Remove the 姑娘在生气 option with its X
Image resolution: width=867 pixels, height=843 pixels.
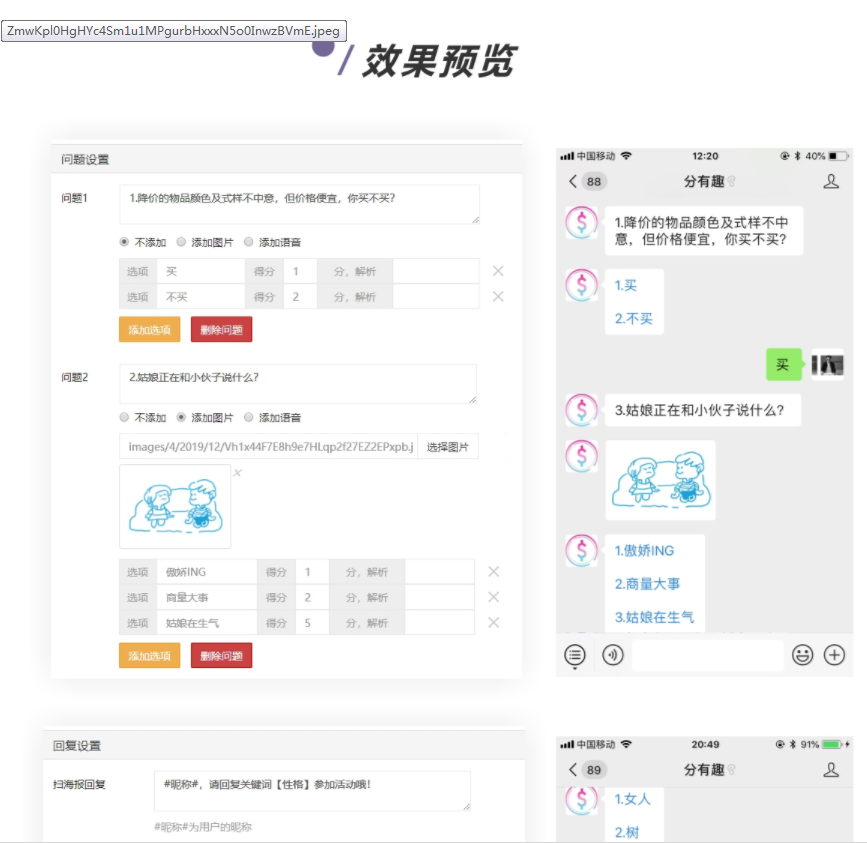(x=493, y=623)
